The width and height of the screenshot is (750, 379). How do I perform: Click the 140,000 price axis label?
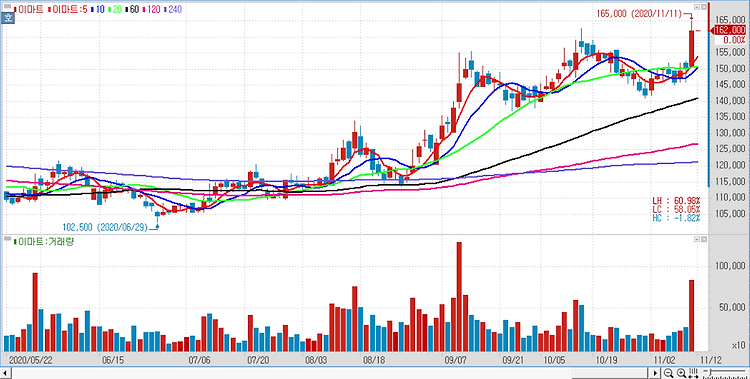tap(731, 100)
